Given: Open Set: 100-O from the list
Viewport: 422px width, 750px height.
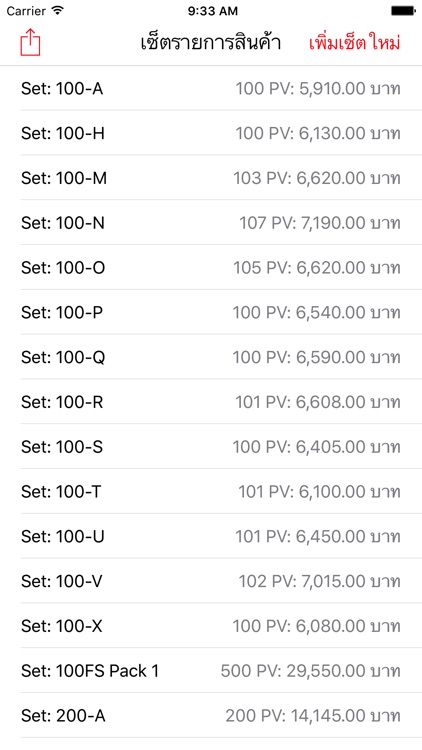Looking at the screenshot, I should point(211,267).
